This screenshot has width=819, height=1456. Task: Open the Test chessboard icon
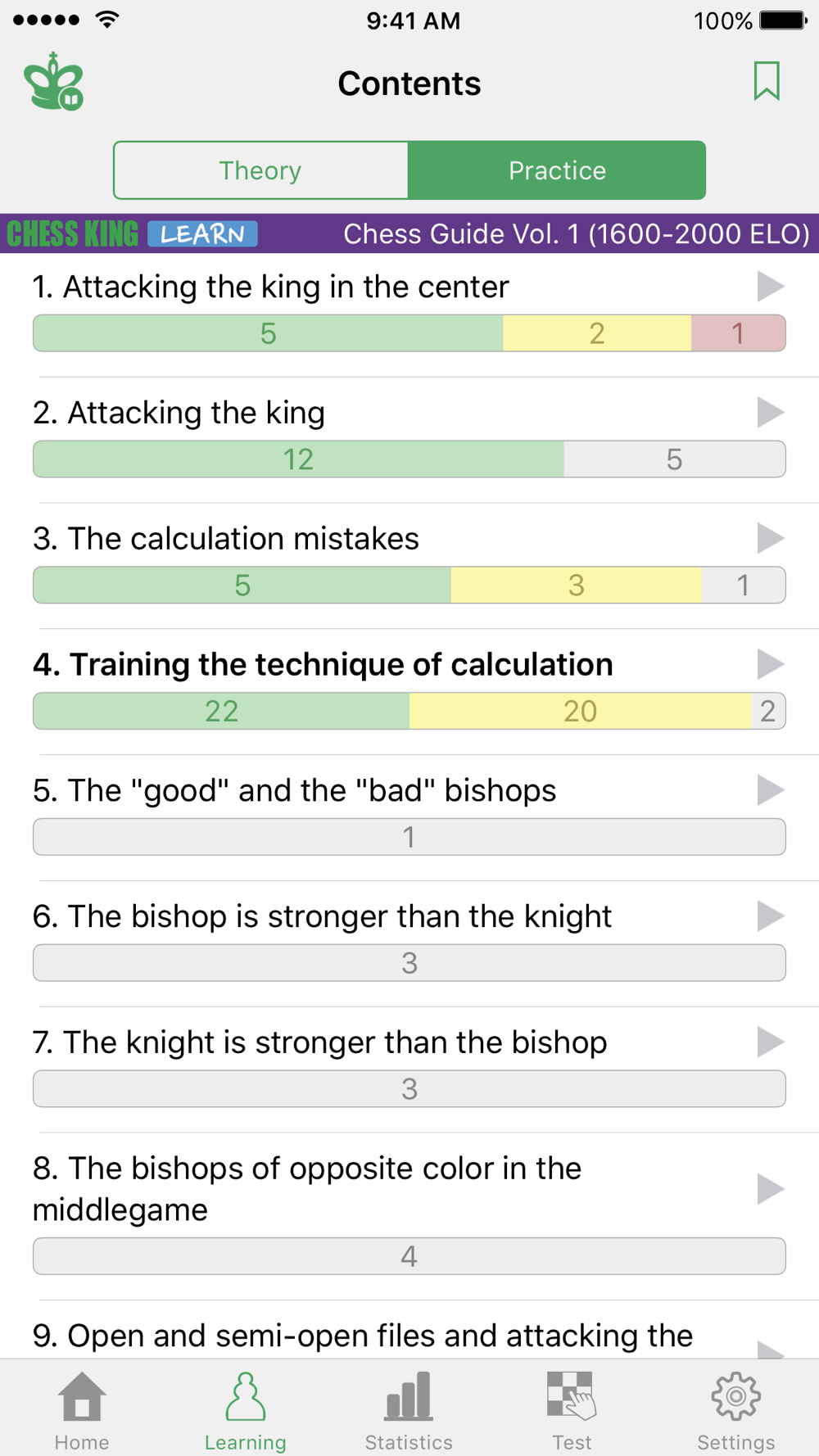tap(572, 1396)
